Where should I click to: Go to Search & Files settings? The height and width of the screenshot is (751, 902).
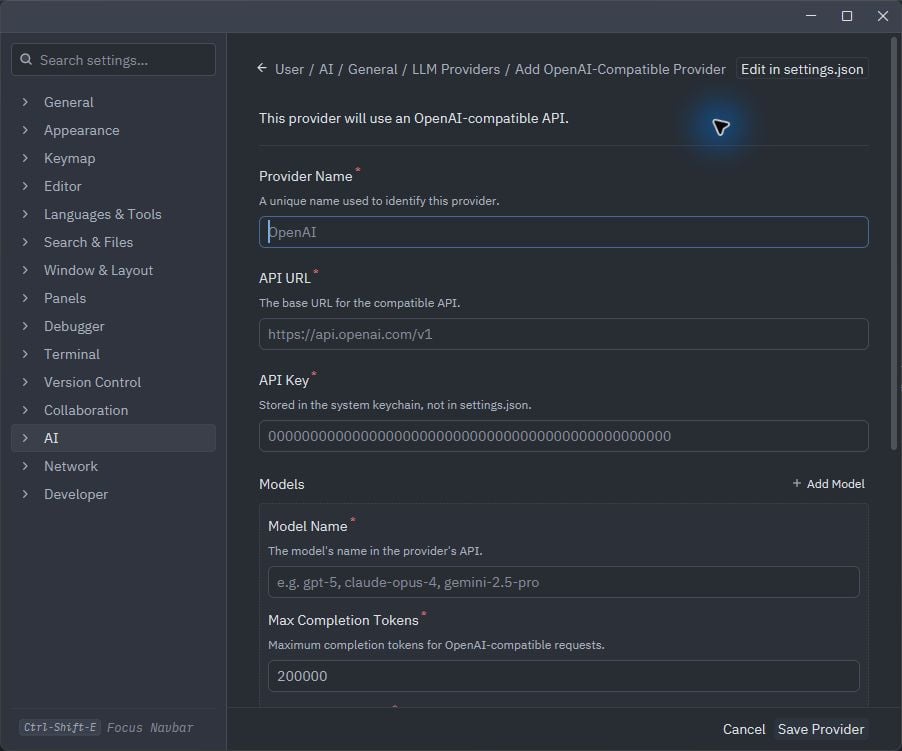click(113, 242)
